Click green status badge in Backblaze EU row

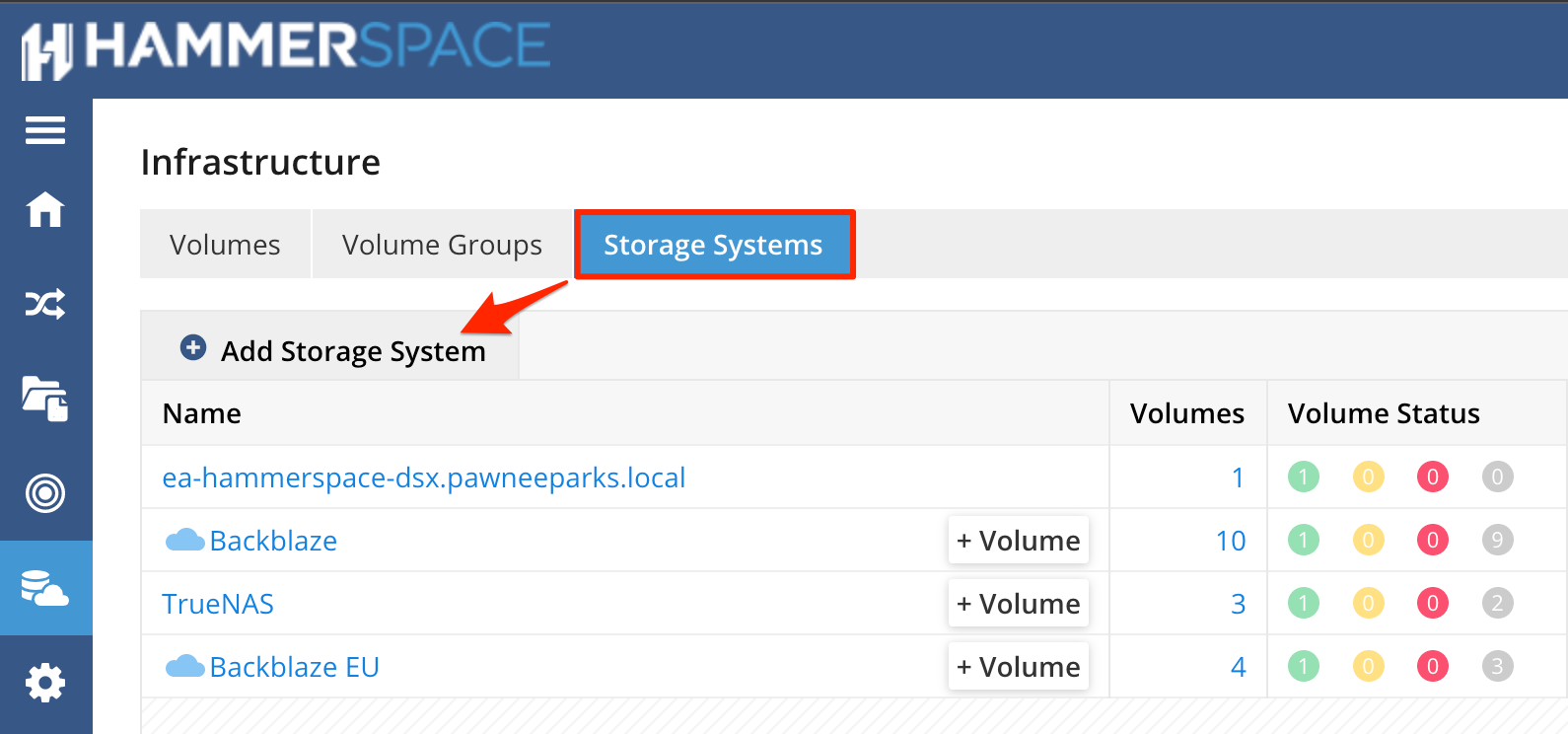(x=1304, y=666)
